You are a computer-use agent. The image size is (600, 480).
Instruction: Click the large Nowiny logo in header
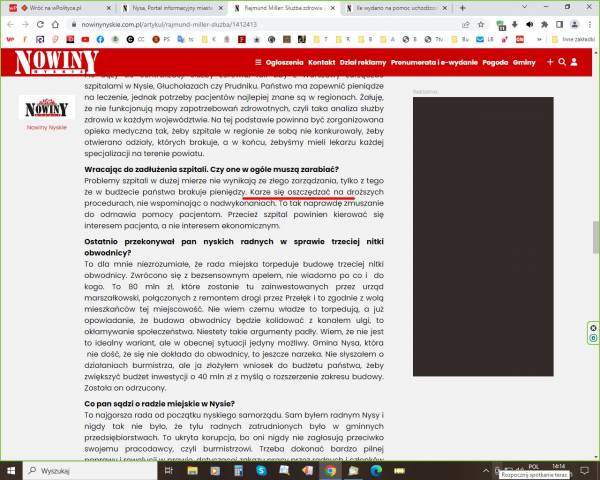click(57, 62)
